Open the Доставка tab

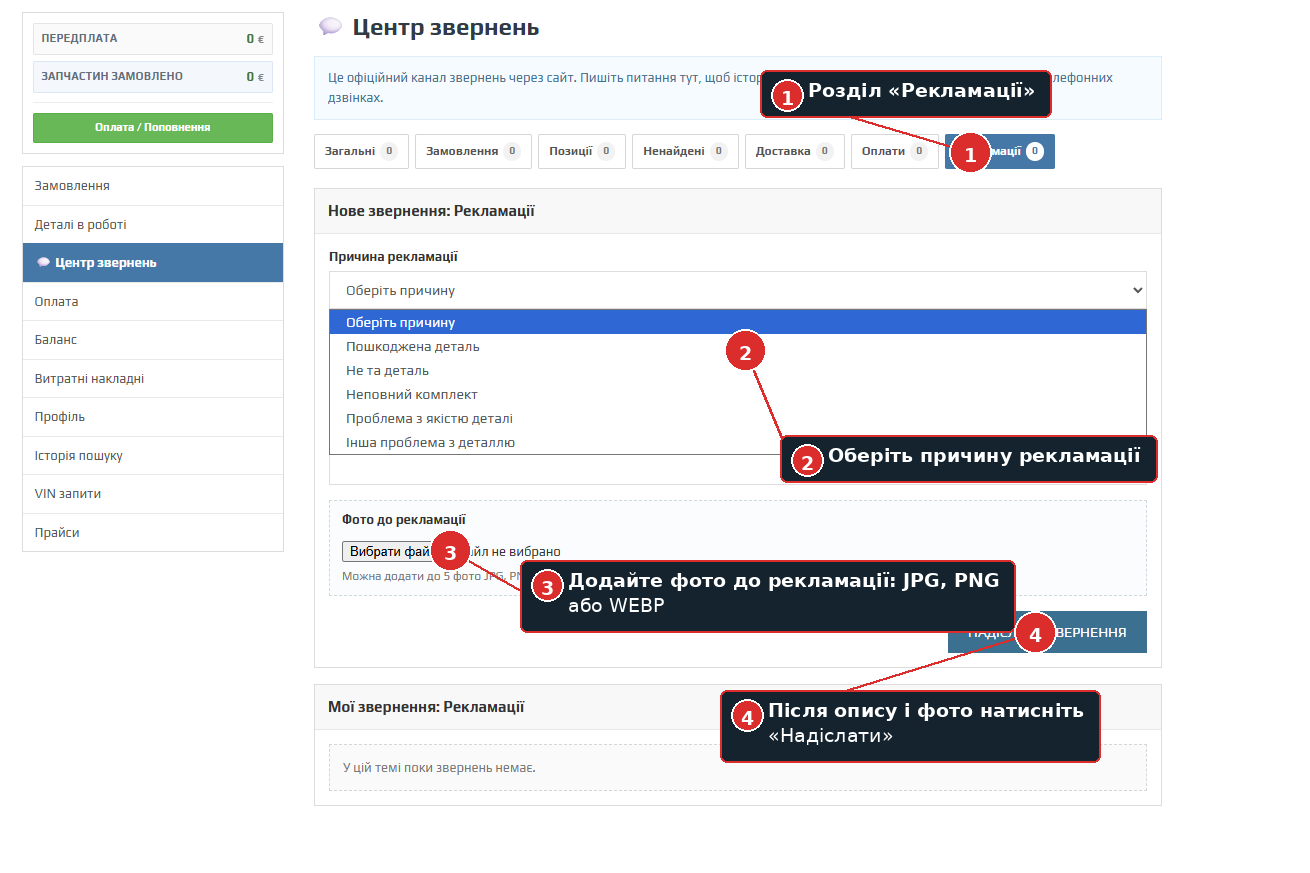point(794,151)
